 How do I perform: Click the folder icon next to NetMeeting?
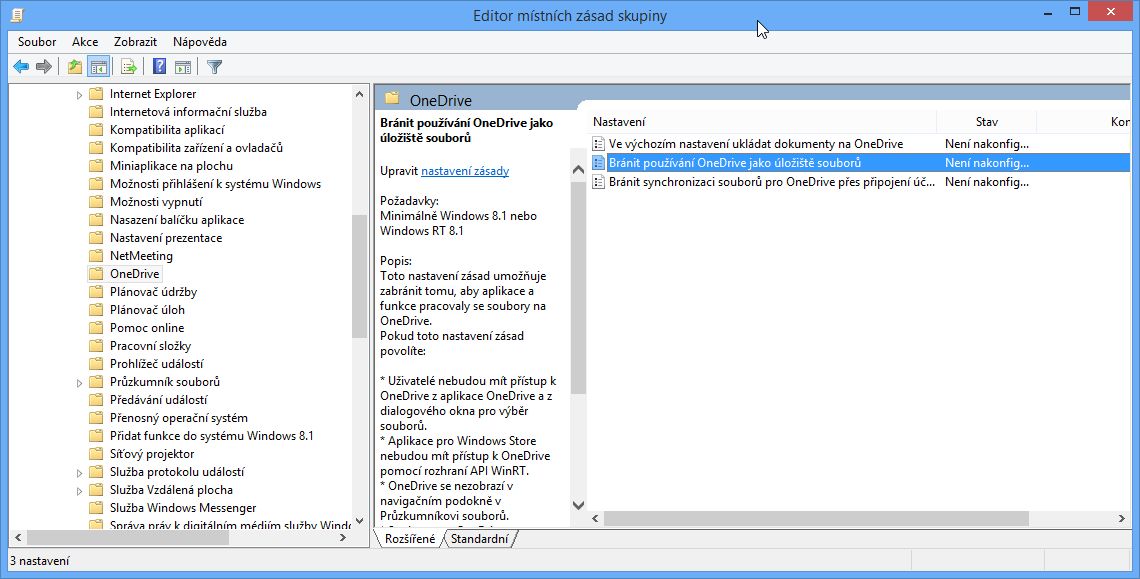(x=96, y=256)
